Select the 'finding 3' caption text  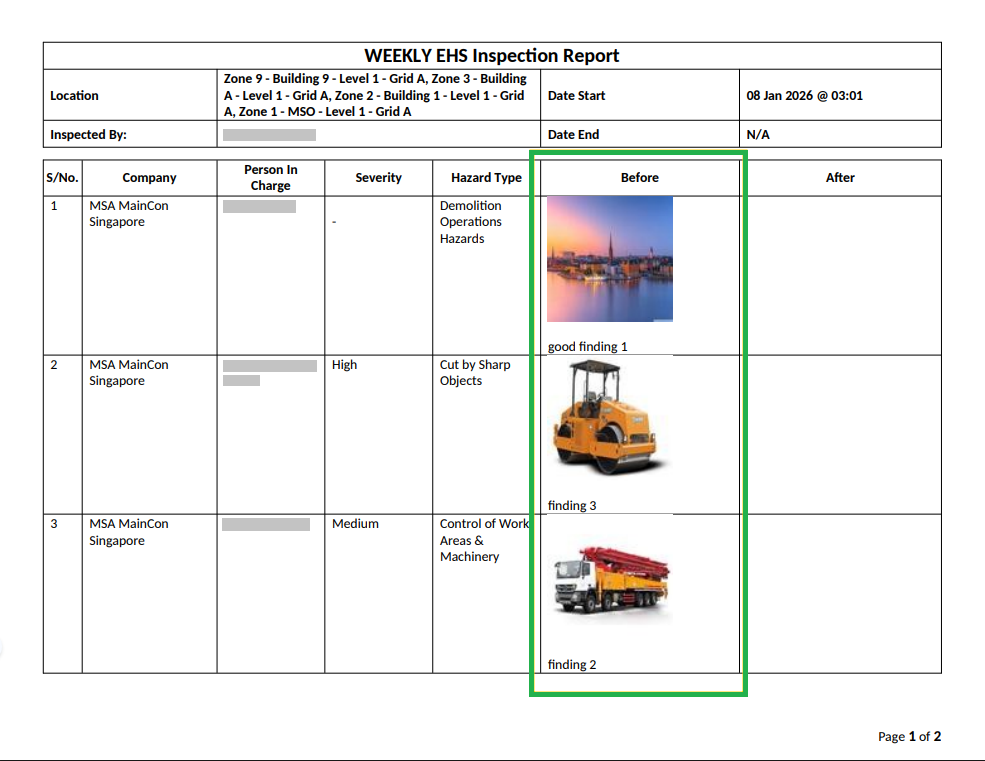tap(572, 506)
